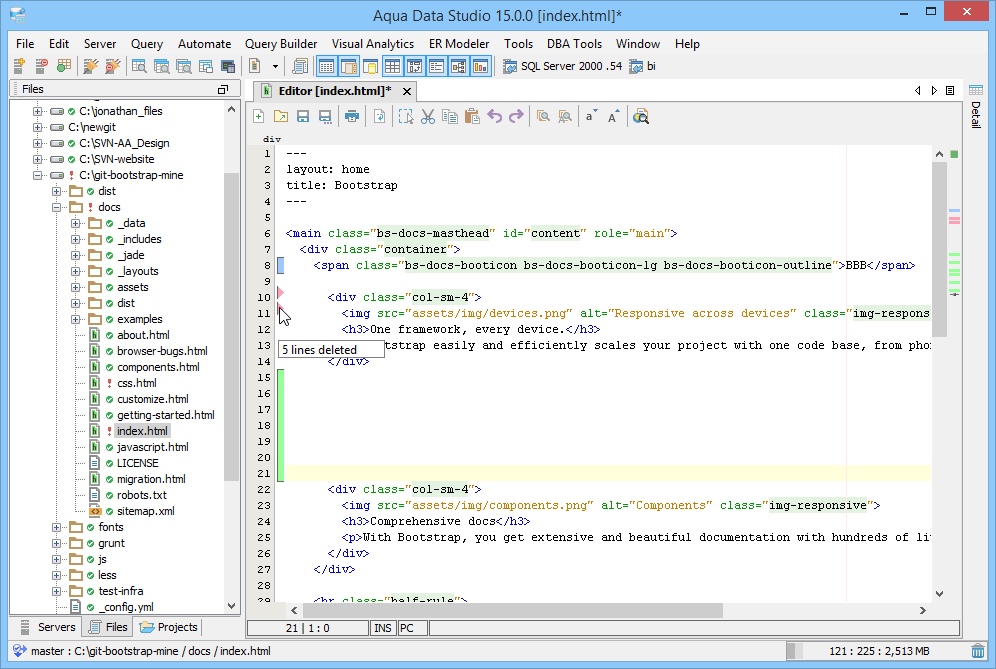Undo the last edit with purple arrow
996x669 pixels.
494,116
